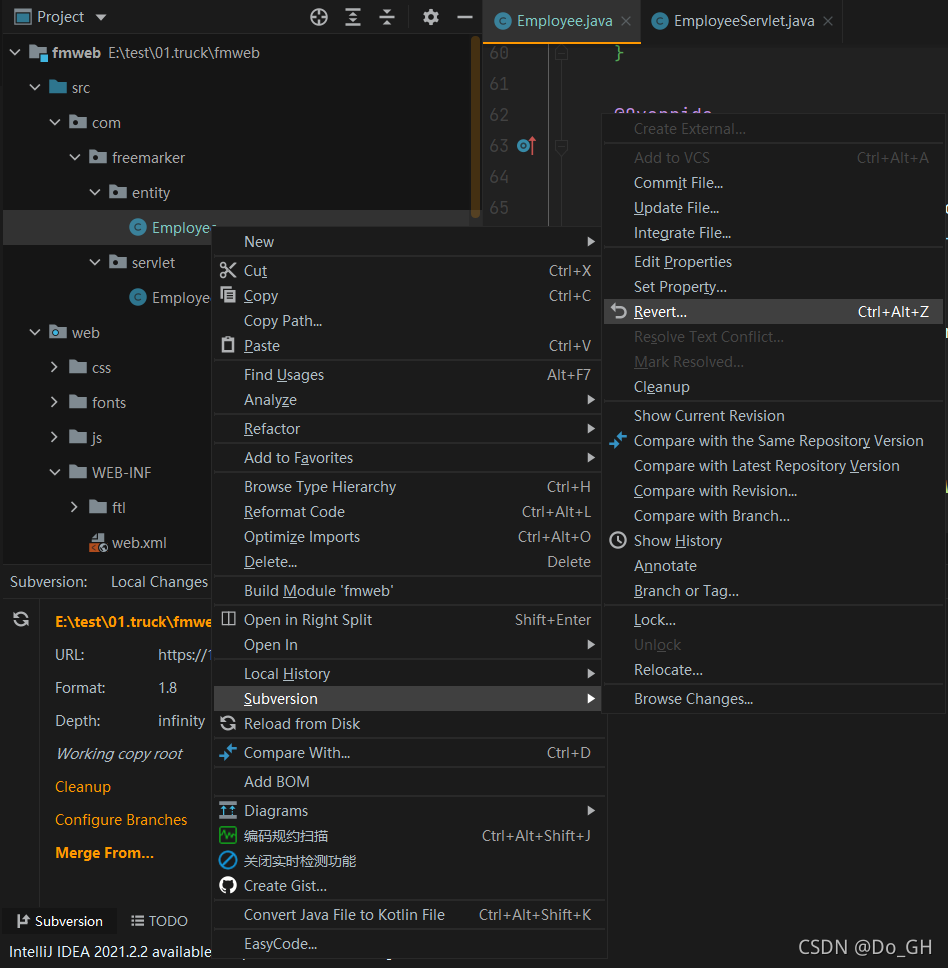Run 编码规约扫描 code scan entry
This screenshot has height=968, width=948.
pos(407,836)
